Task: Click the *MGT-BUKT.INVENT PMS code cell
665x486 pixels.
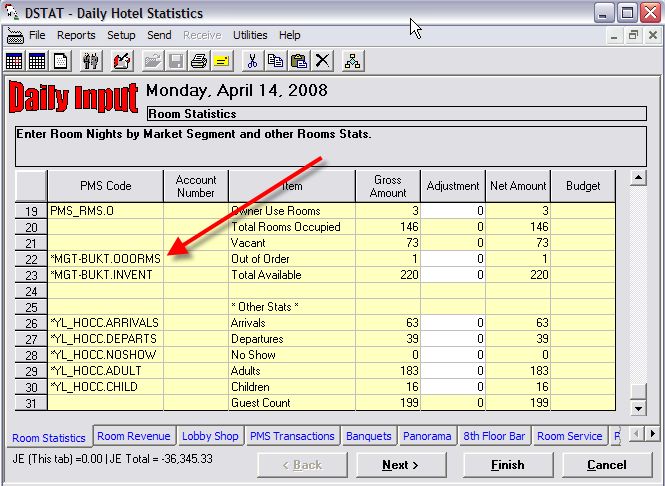Action: 106,275
